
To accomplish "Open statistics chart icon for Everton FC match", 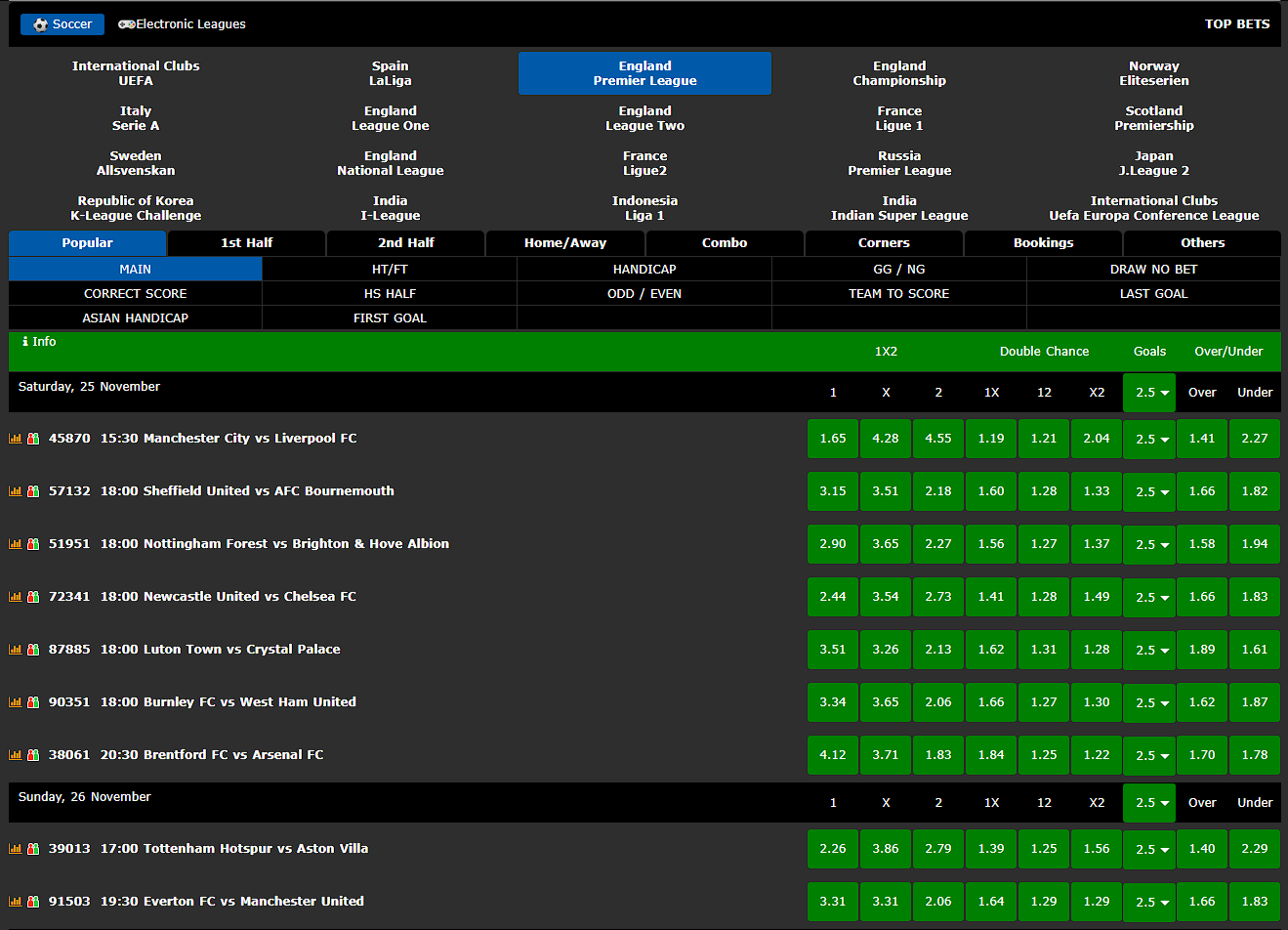I will pos(15,902).
